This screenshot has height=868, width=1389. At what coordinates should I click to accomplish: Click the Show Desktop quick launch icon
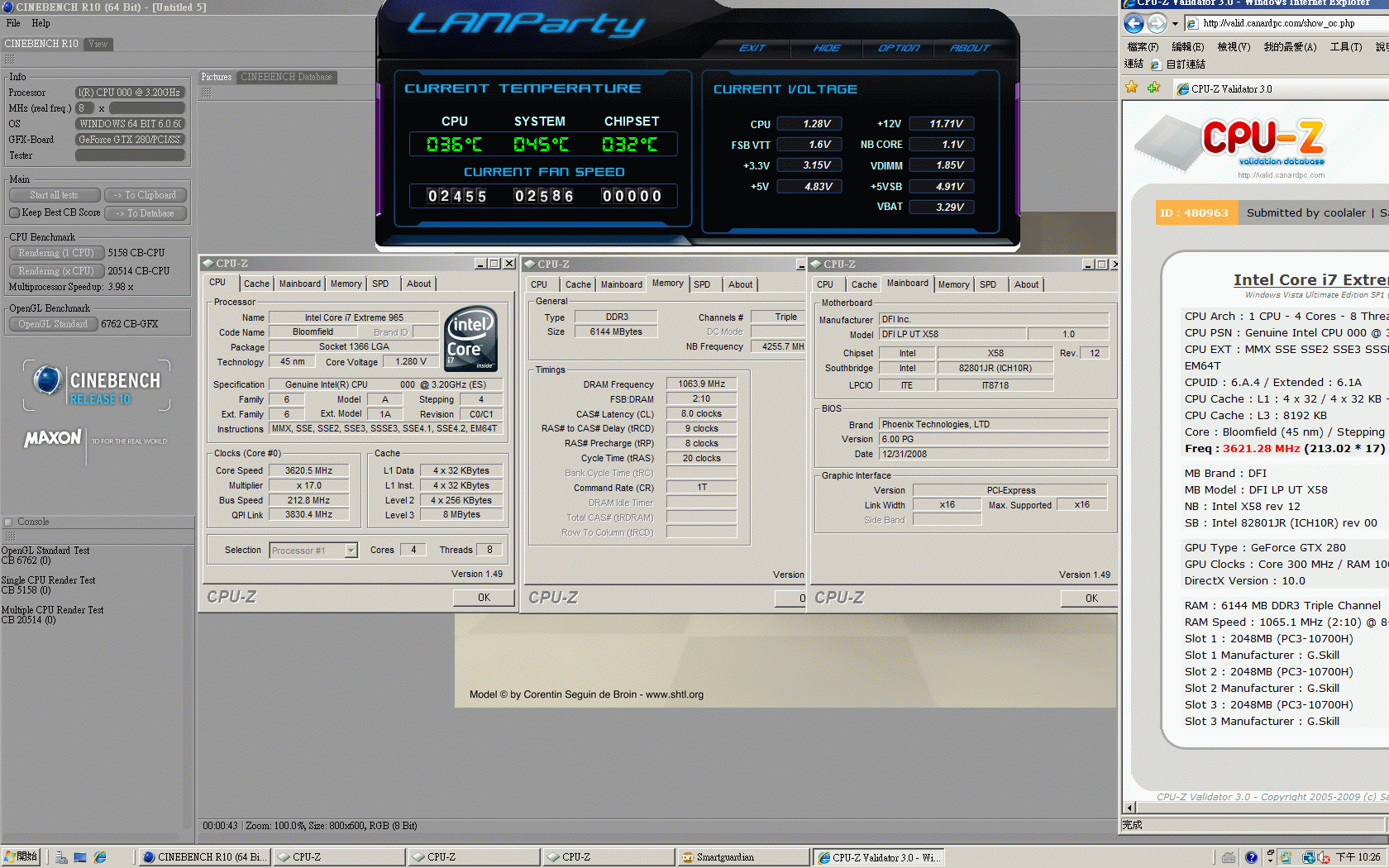[80, 857]
